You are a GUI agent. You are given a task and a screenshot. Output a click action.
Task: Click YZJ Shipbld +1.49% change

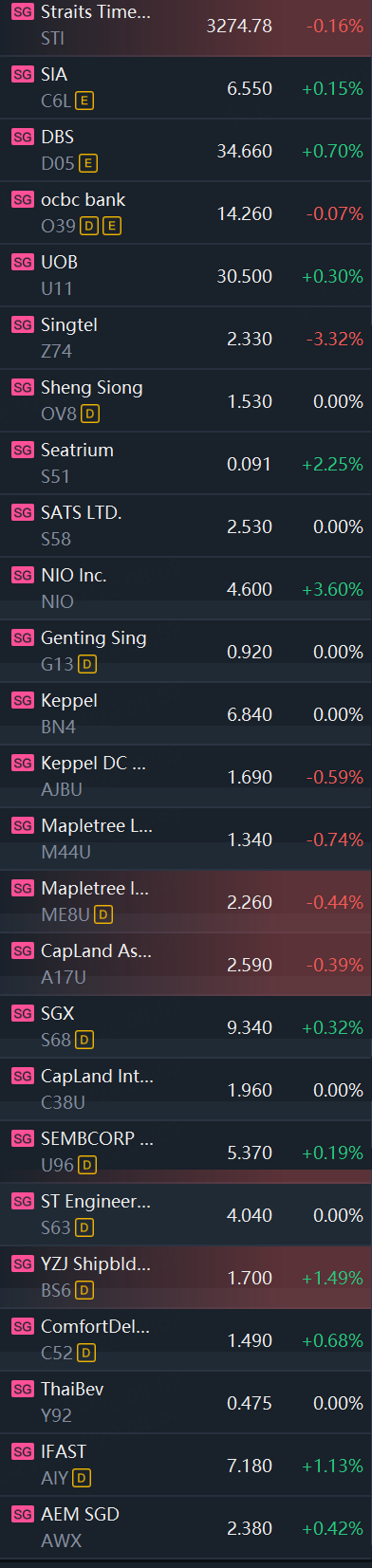(x=332, y=1278)
